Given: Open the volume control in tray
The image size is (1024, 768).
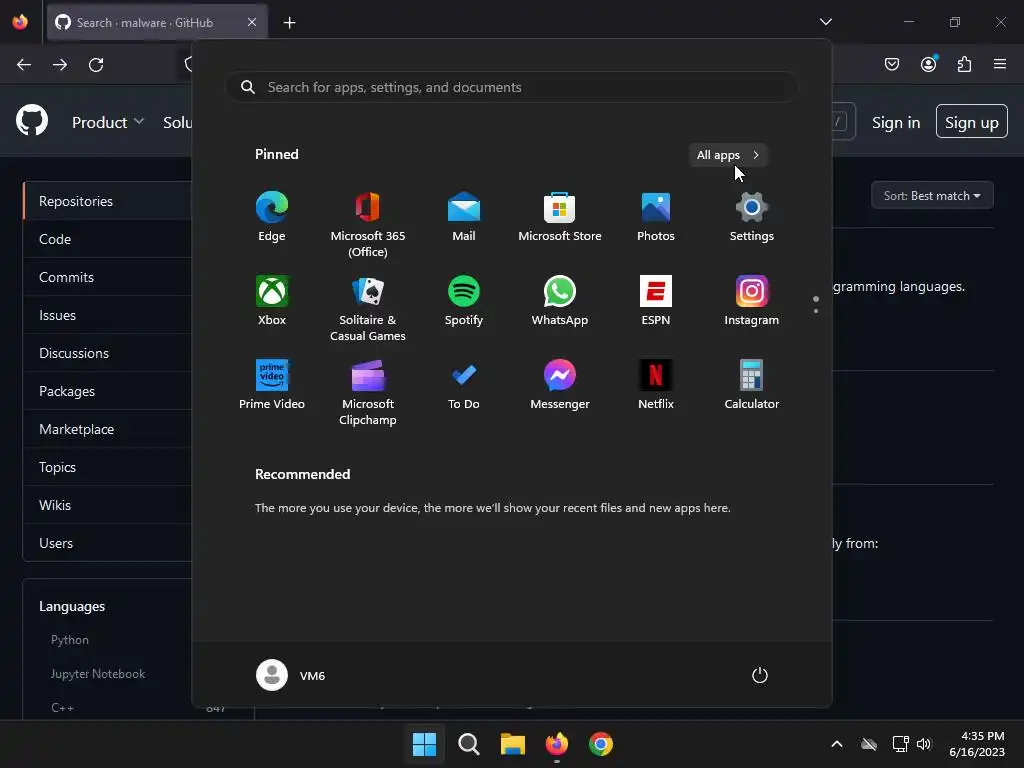Looking at the screenshot, I should click(924, 744).
